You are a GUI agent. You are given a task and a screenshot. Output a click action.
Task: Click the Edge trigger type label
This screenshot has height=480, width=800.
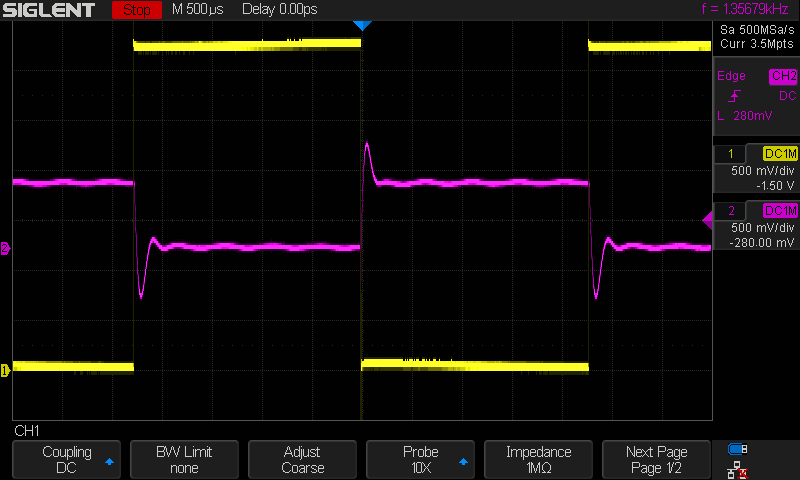[731, 76]
